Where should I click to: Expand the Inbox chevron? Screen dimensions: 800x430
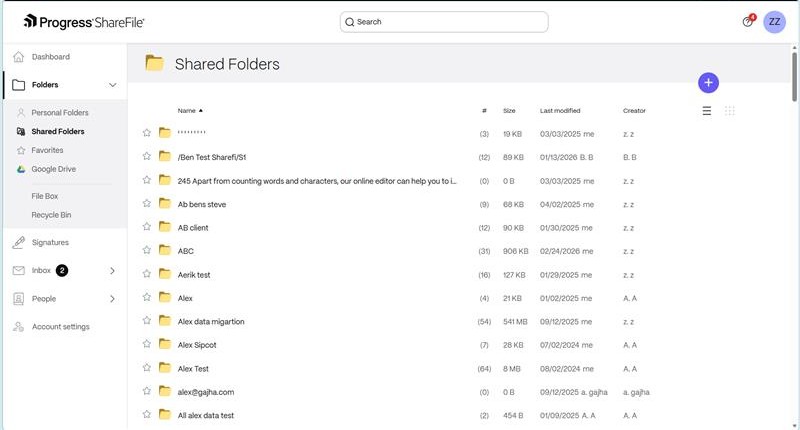click(x=112, y=271)
